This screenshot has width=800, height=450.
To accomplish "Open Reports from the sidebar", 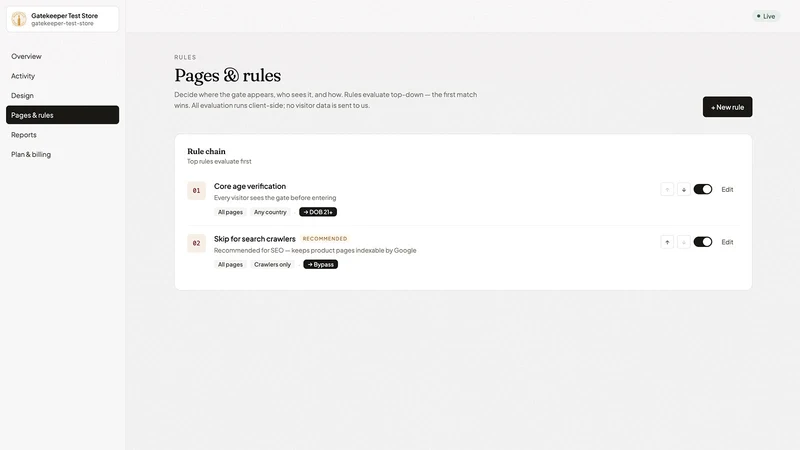I will [62, 135].
